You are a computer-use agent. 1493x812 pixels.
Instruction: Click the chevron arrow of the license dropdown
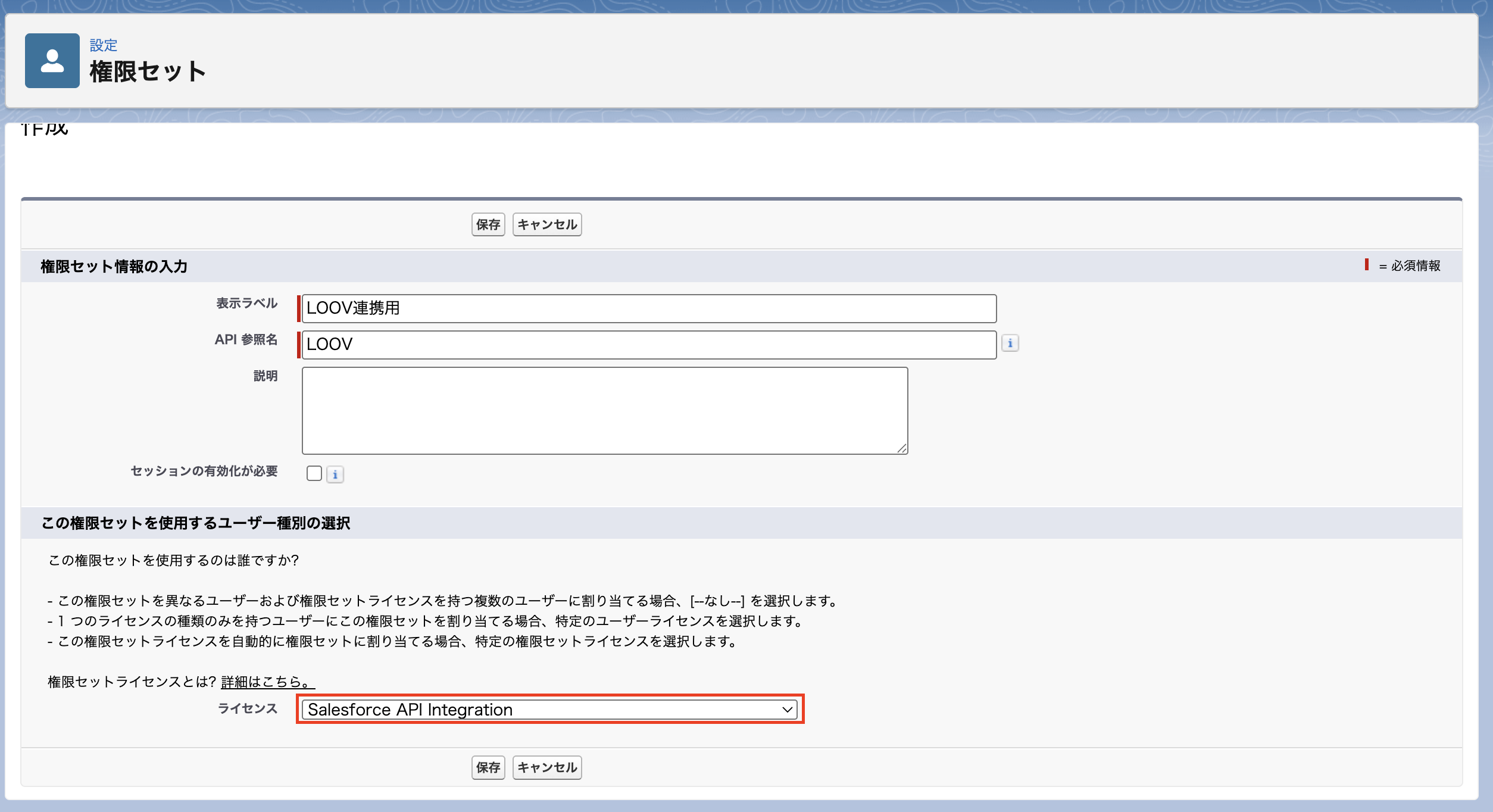[x=787, y=710]
